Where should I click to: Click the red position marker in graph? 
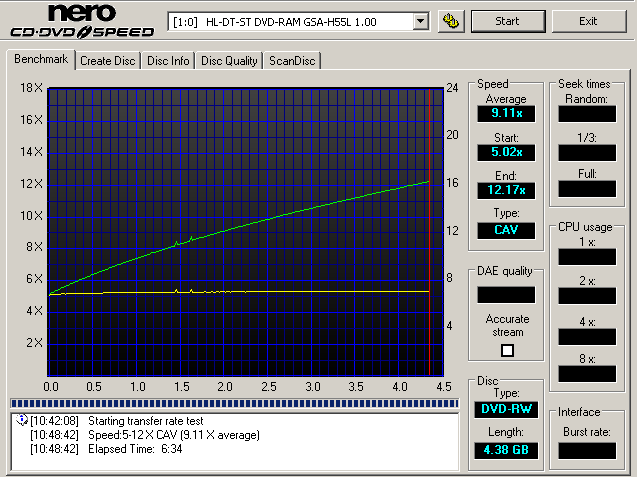(429, 232)
